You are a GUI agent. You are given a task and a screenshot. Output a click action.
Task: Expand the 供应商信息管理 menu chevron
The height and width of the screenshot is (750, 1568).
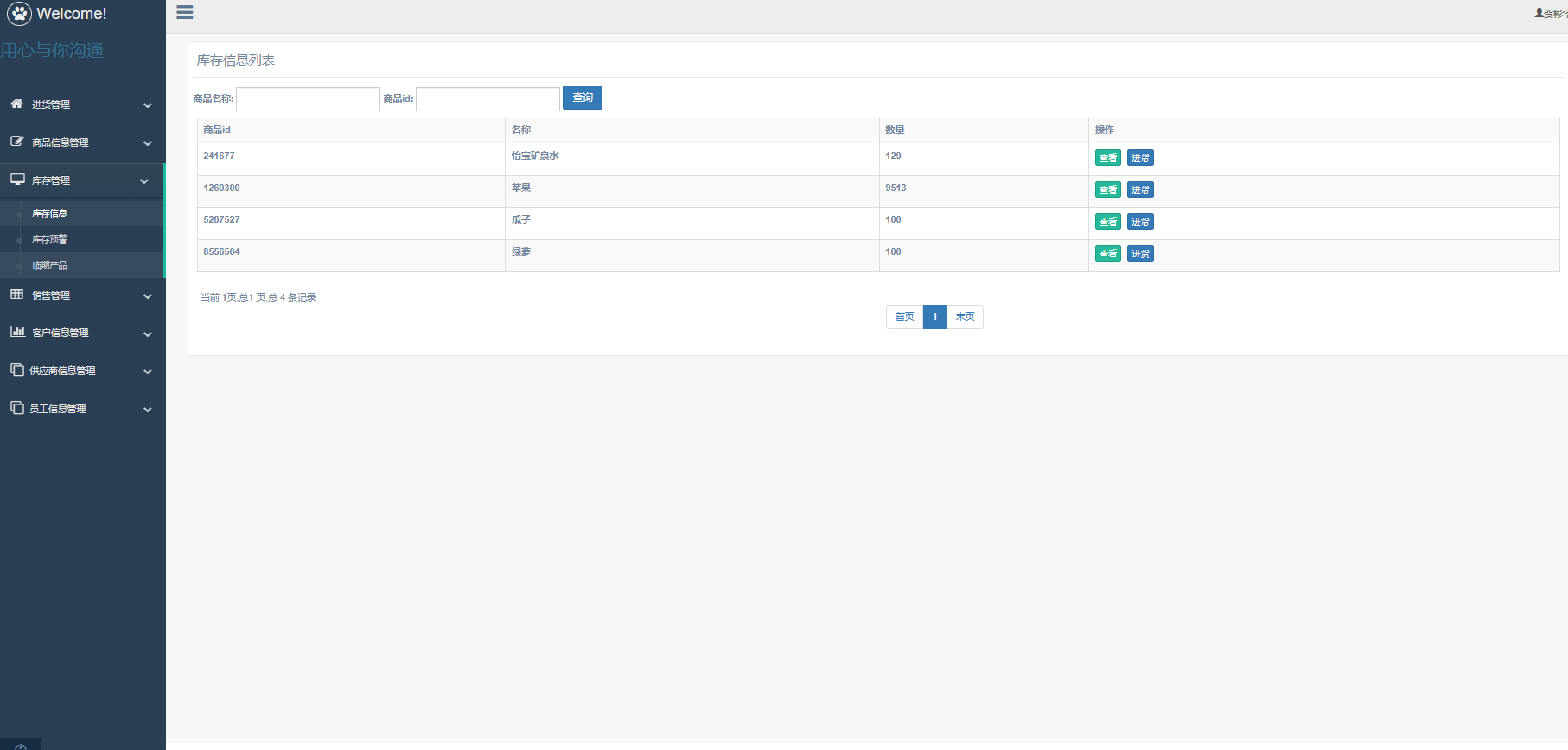148,372
